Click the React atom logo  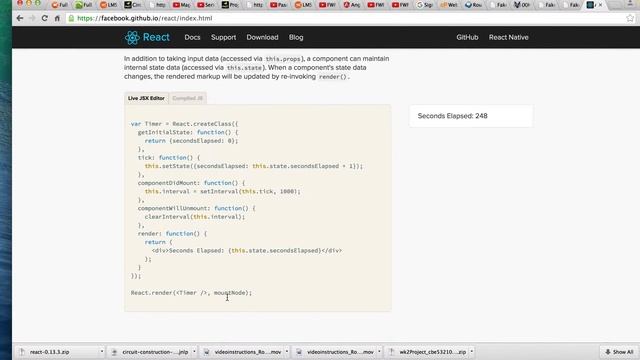coord(132,38)
